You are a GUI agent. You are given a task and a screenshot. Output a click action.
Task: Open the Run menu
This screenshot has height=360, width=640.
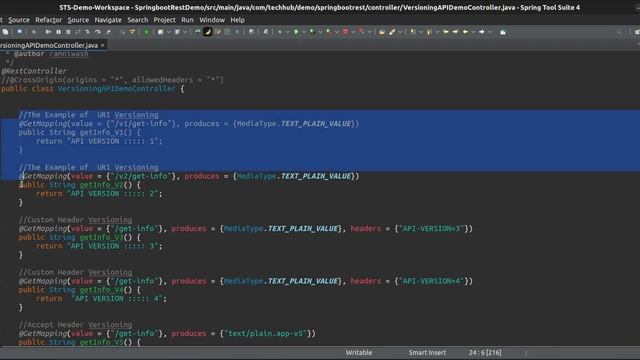tap(187, 20)
